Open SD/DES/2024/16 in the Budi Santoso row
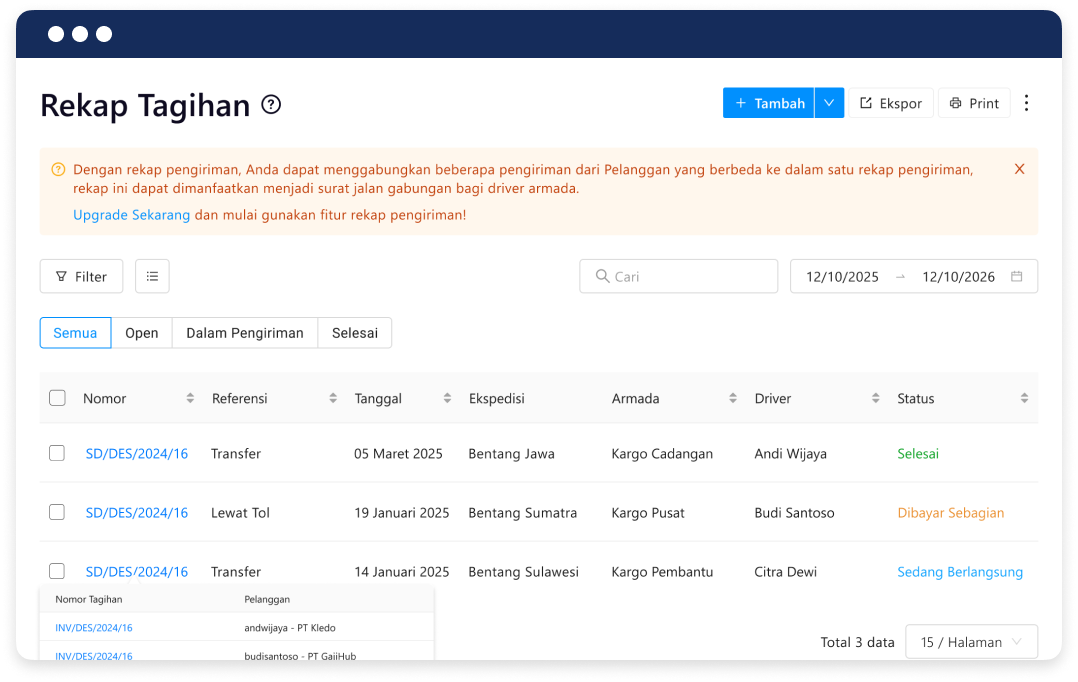Viewport: 1078px width, 682px height. tap(137, 513)
